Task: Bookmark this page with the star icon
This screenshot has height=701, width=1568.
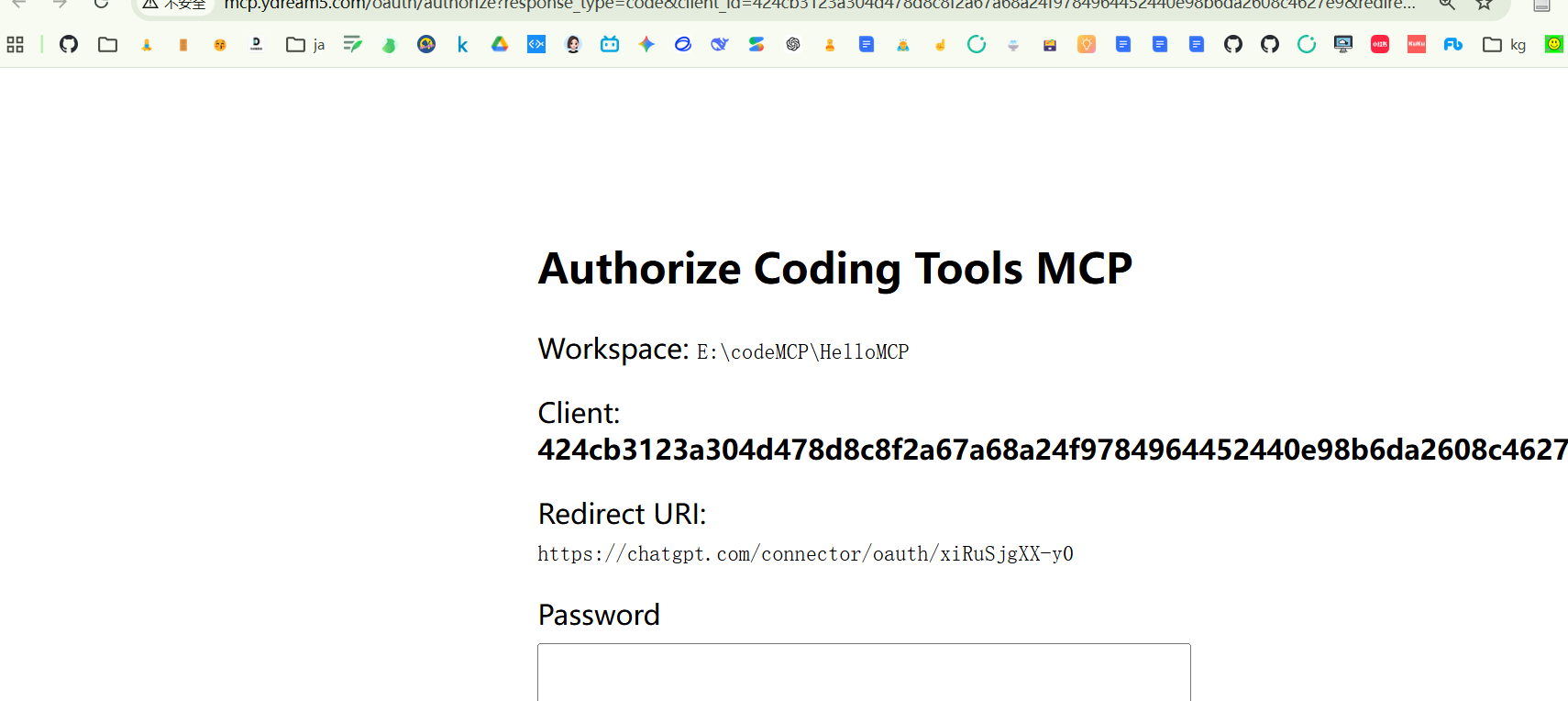Action: coord(1485,5)
